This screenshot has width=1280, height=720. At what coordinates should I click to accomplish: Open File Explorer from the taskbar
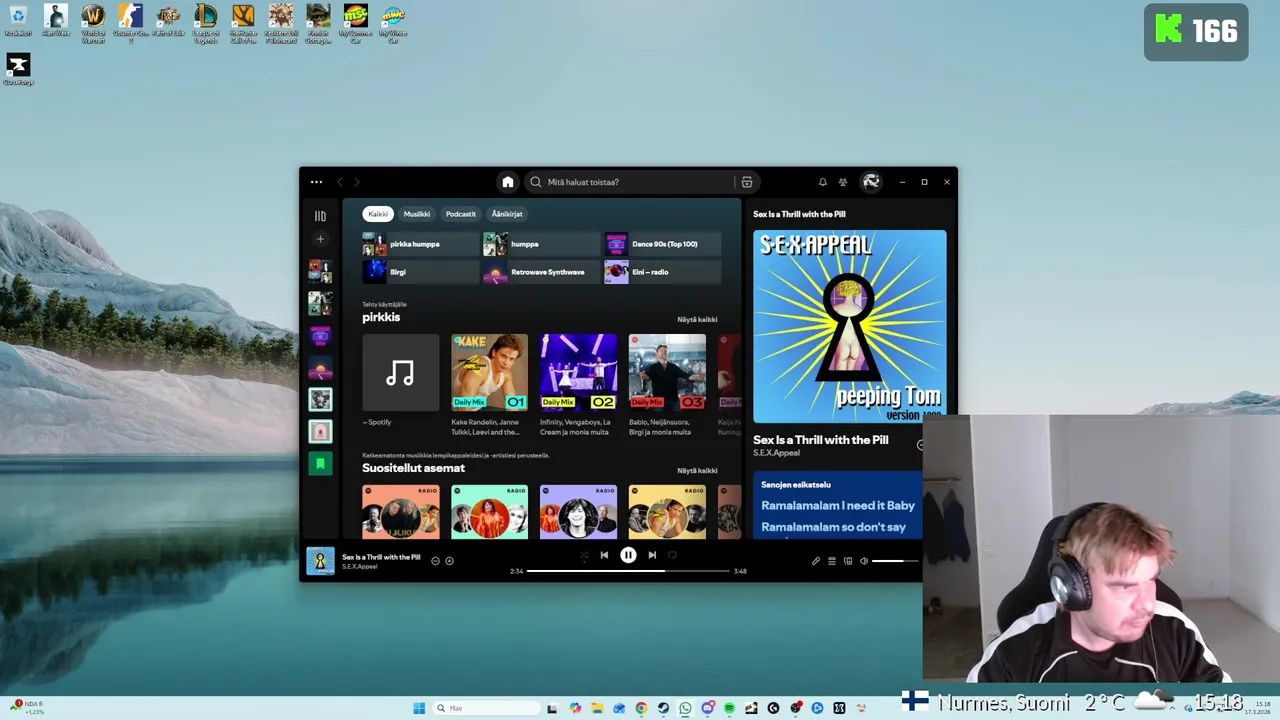point(597,708)
